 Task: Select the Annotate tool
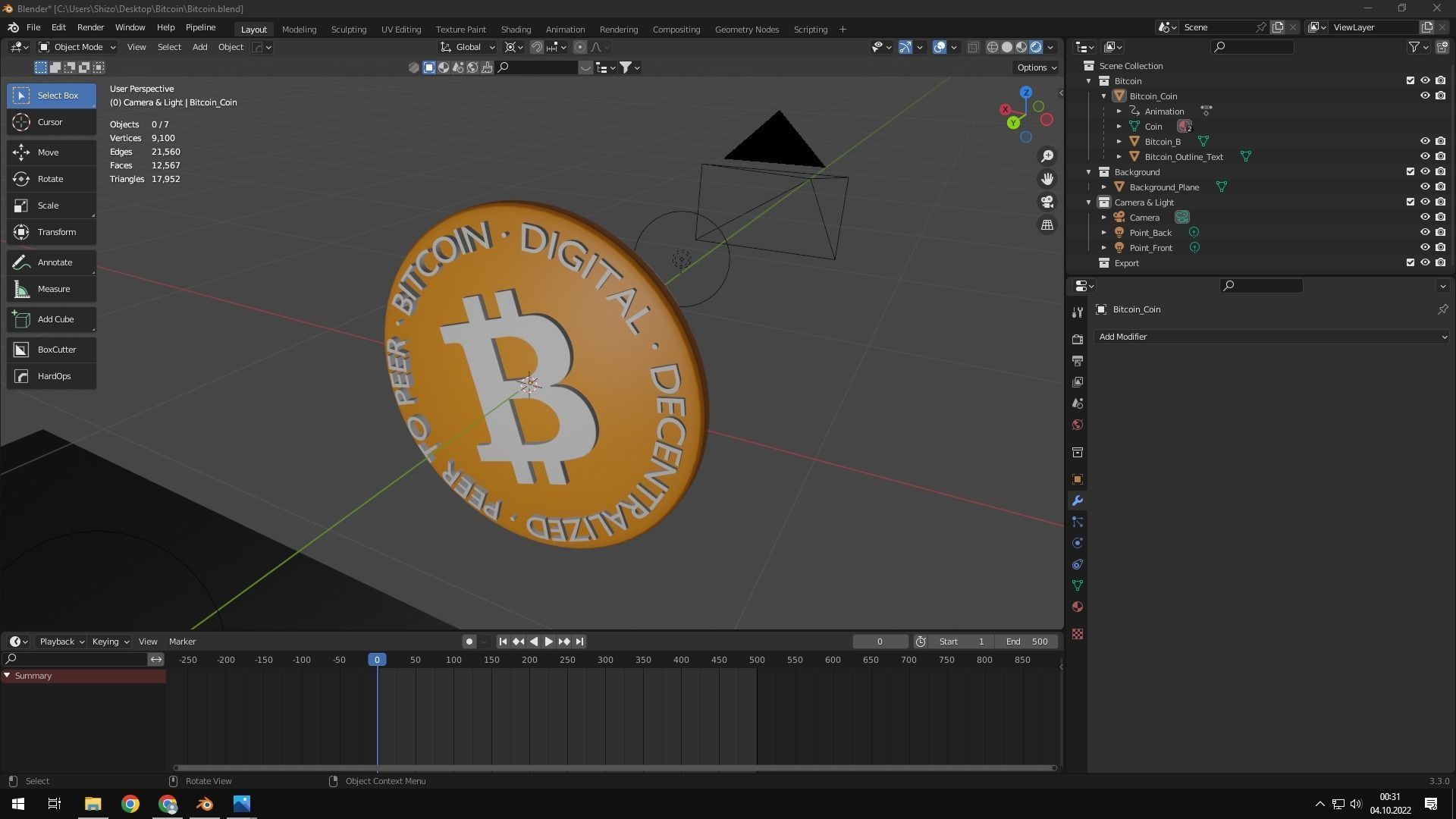coord(51,262)
